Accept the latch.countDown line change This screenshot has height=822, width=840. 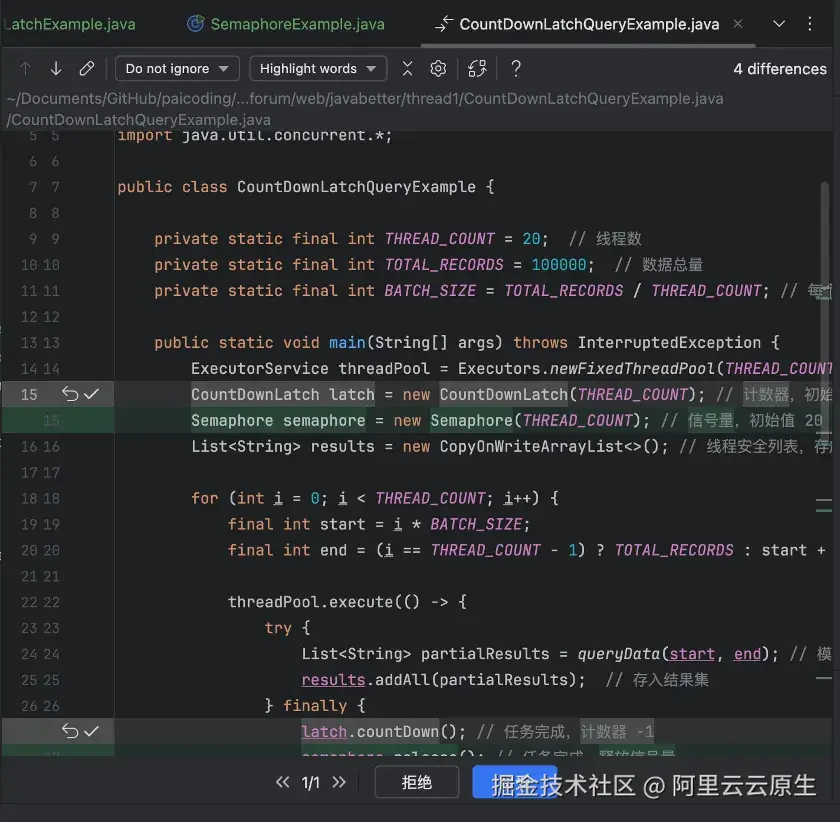(x=92, y=731)
